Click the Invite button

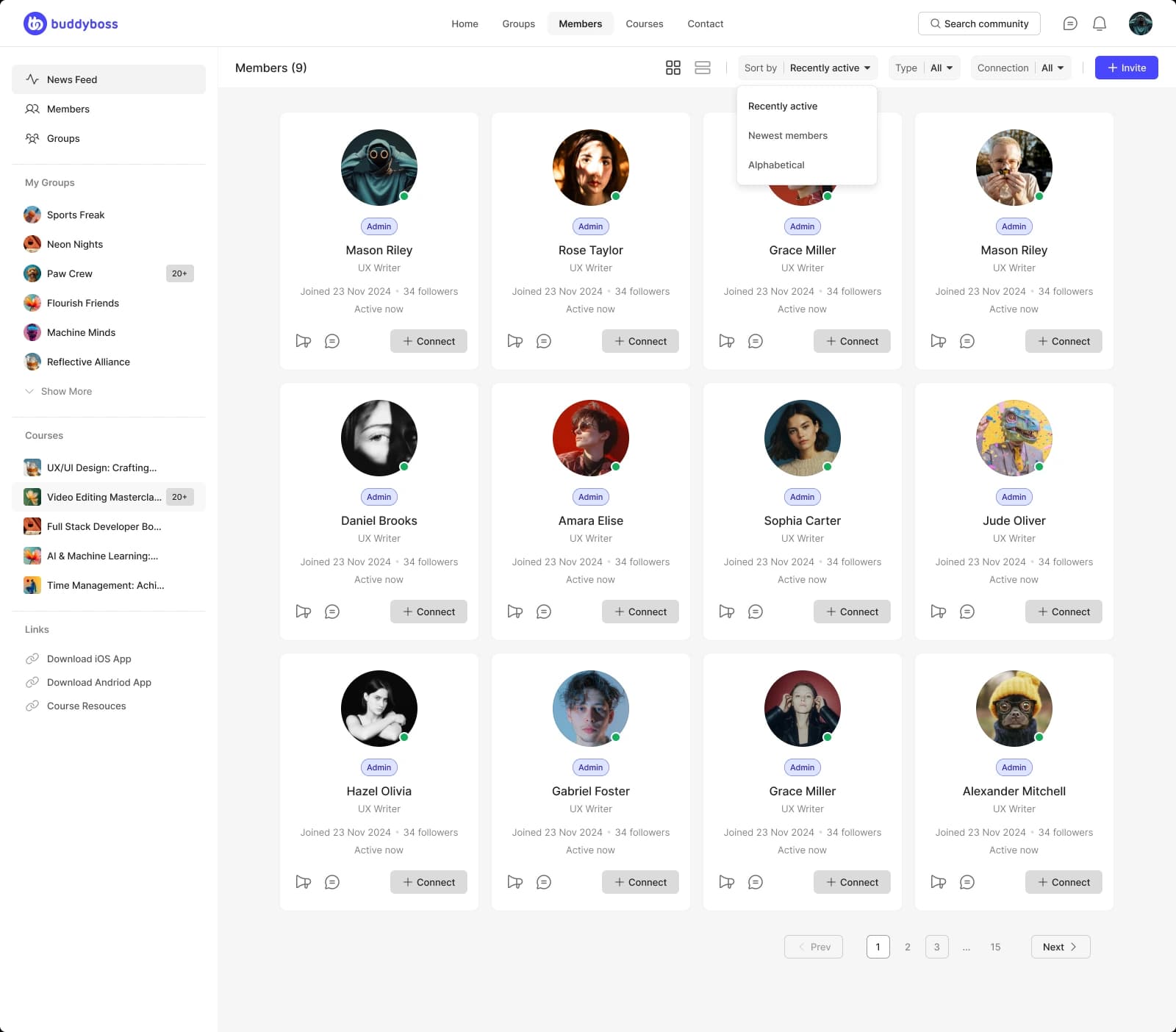click(1126, 68)
